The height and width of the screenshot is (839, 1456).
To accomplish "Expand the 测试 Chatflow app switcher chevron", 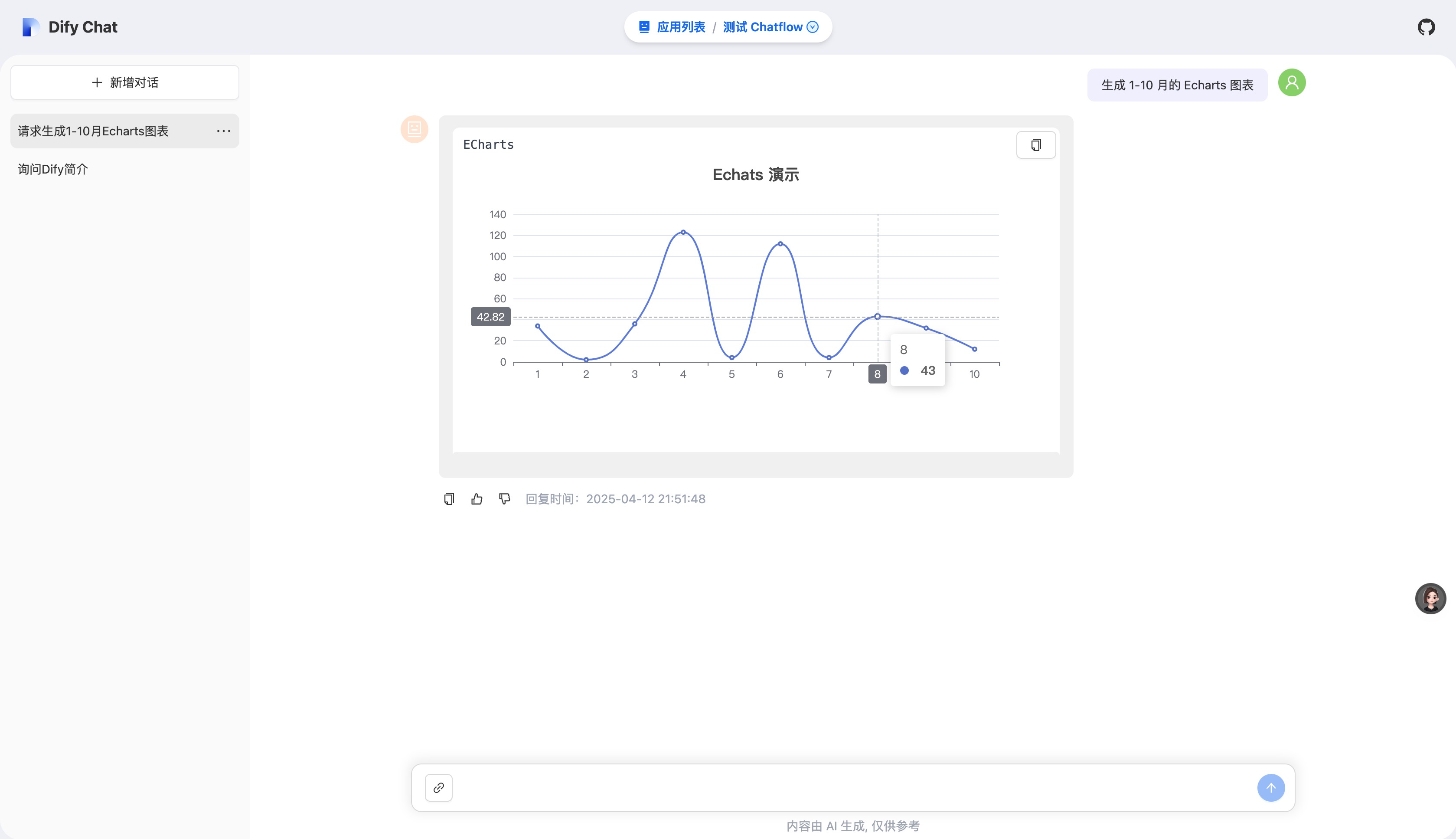I will pyautogui.click(x=813, y=26).
